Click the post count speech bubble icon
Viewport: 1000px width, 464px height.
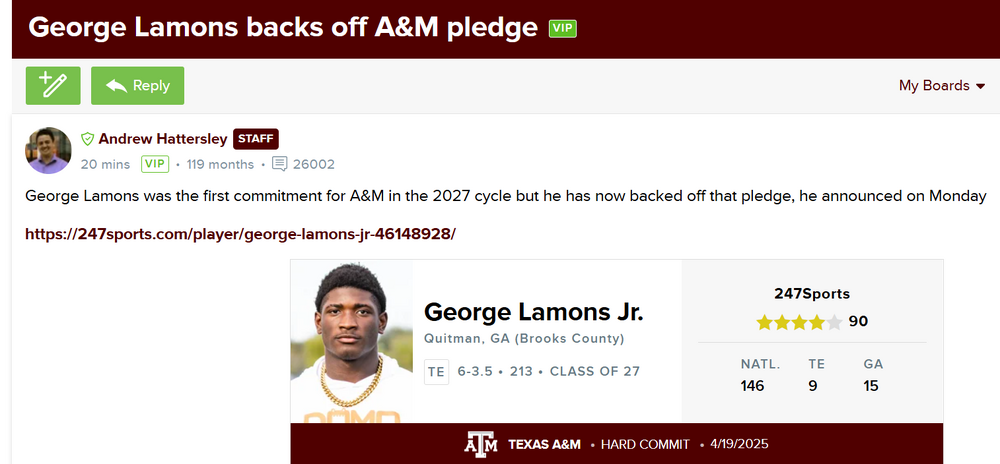pos(280,164)
